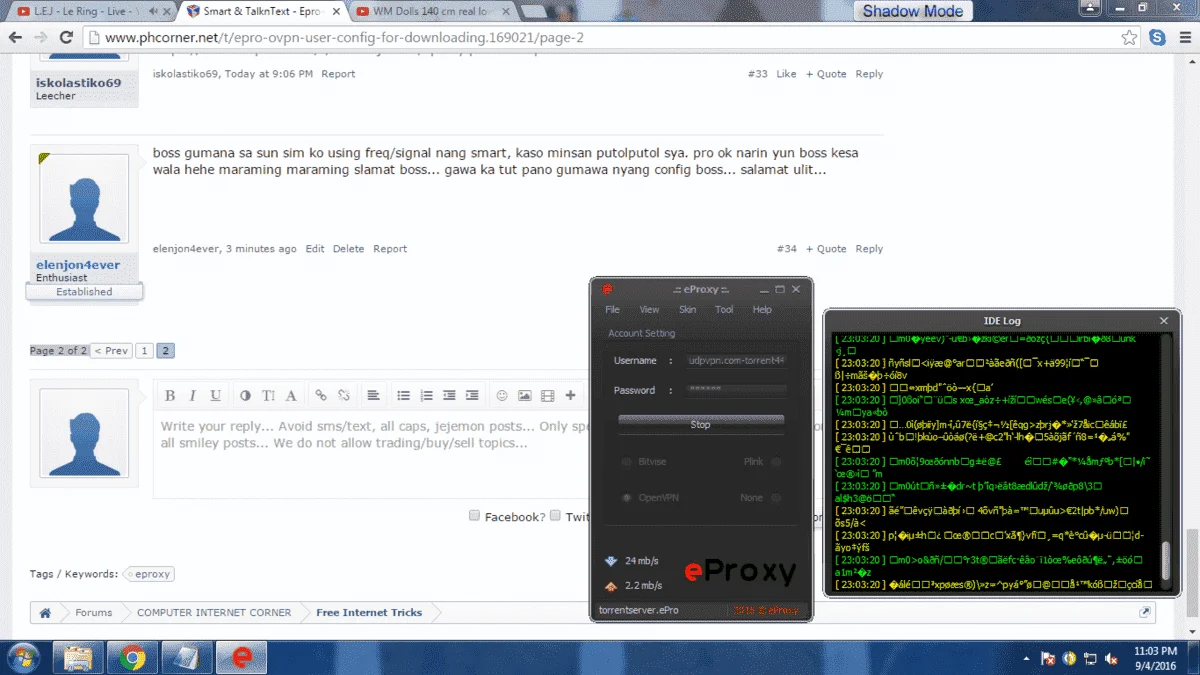
Task: Go to page 1 of the thread
Action: [x=144, y=351]
